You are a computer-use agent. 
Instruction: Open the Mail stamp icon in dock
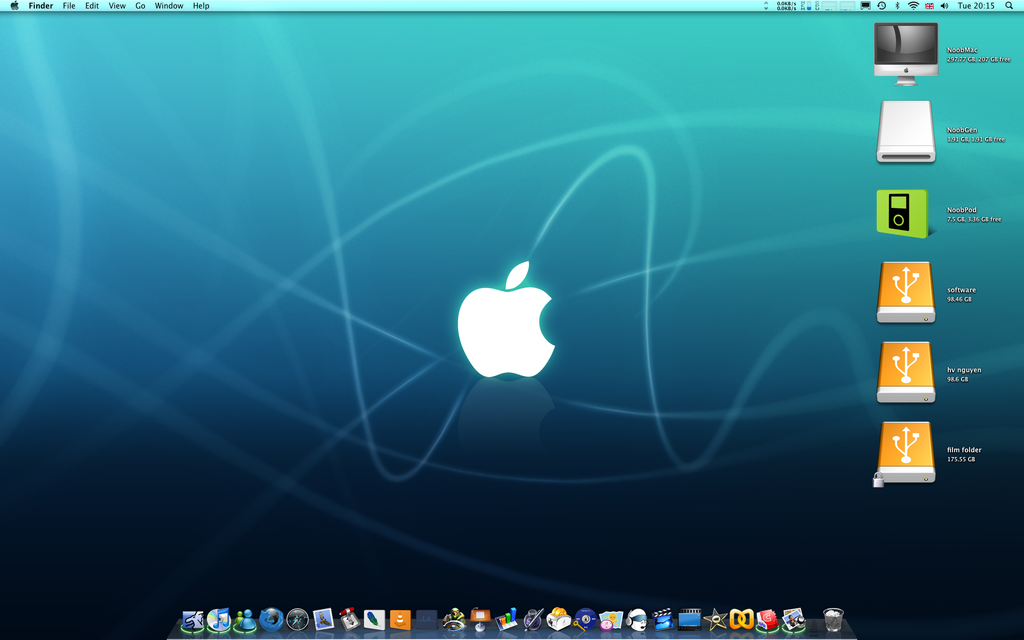click(323, 619)
